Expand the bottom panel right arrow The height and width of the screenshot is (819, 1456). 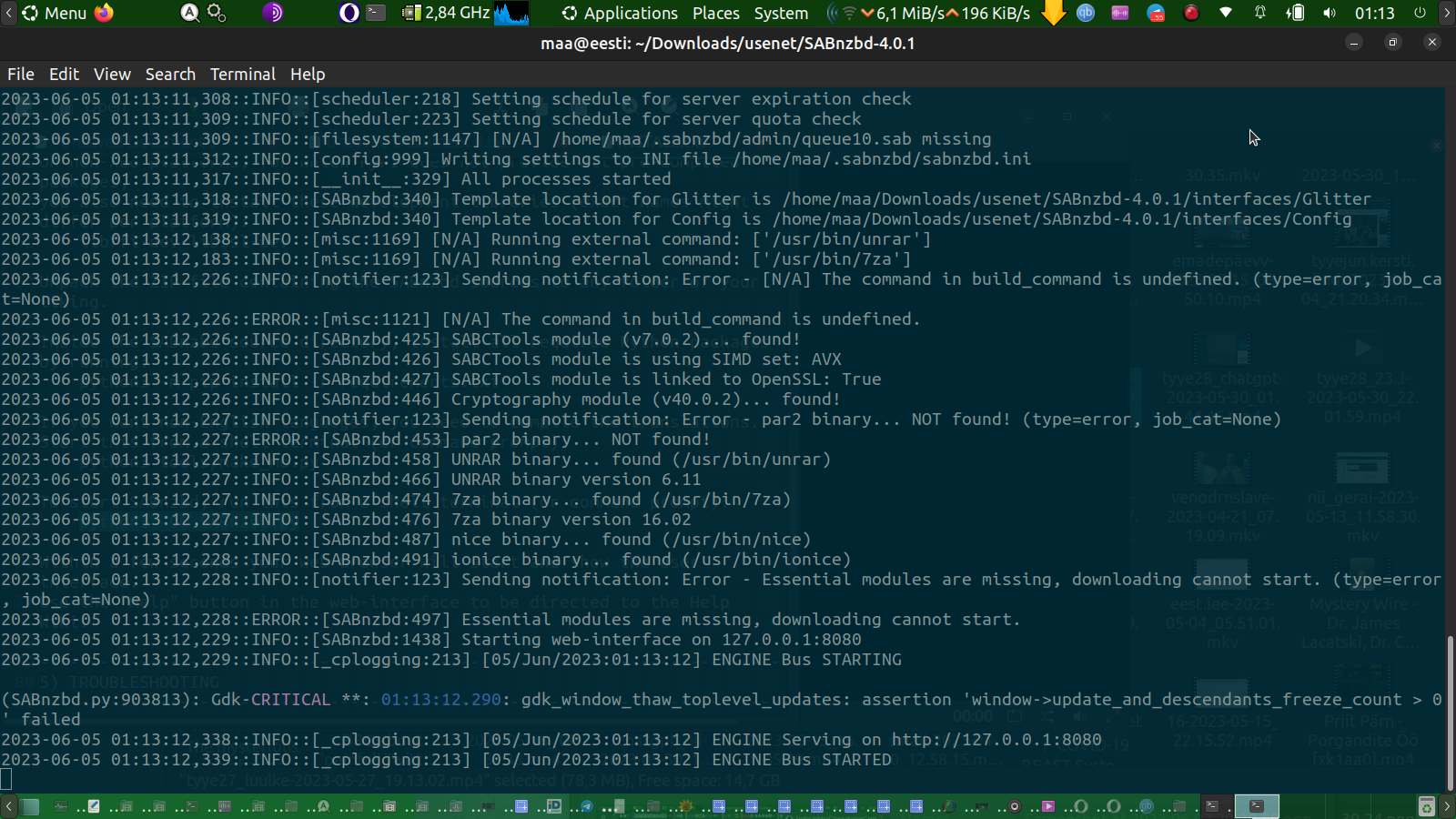(1447, 806)
